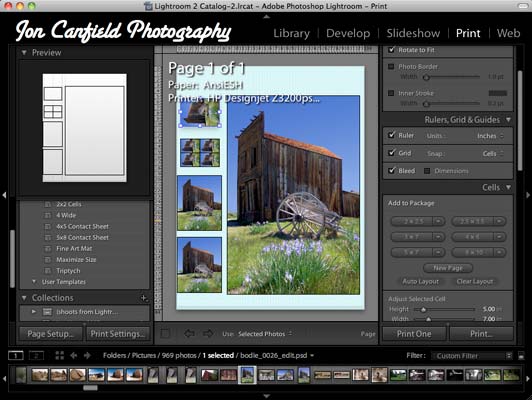Choose the 4x5 Contact Sheet template
532x400 pixels.
pyautogui.click(x=82, y=226)
